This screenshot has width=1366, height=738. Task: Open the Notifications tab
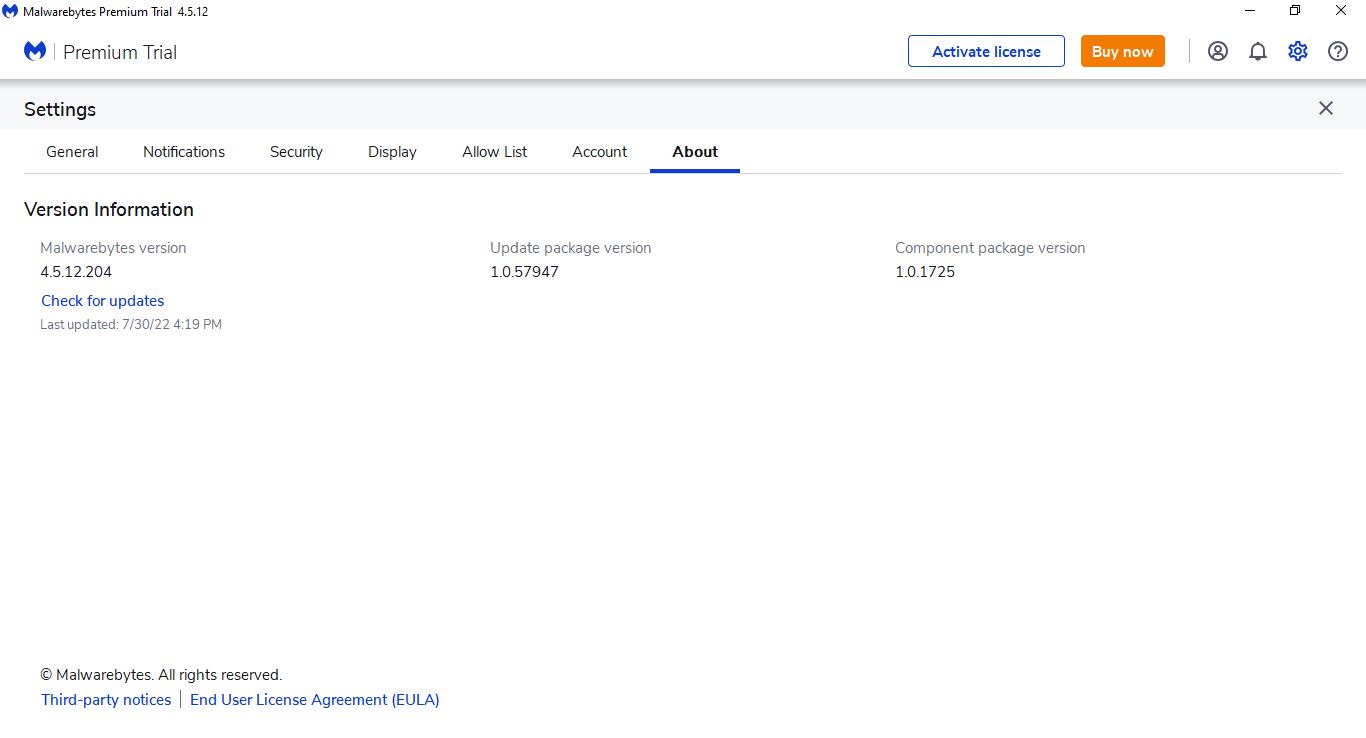point(184,152)
